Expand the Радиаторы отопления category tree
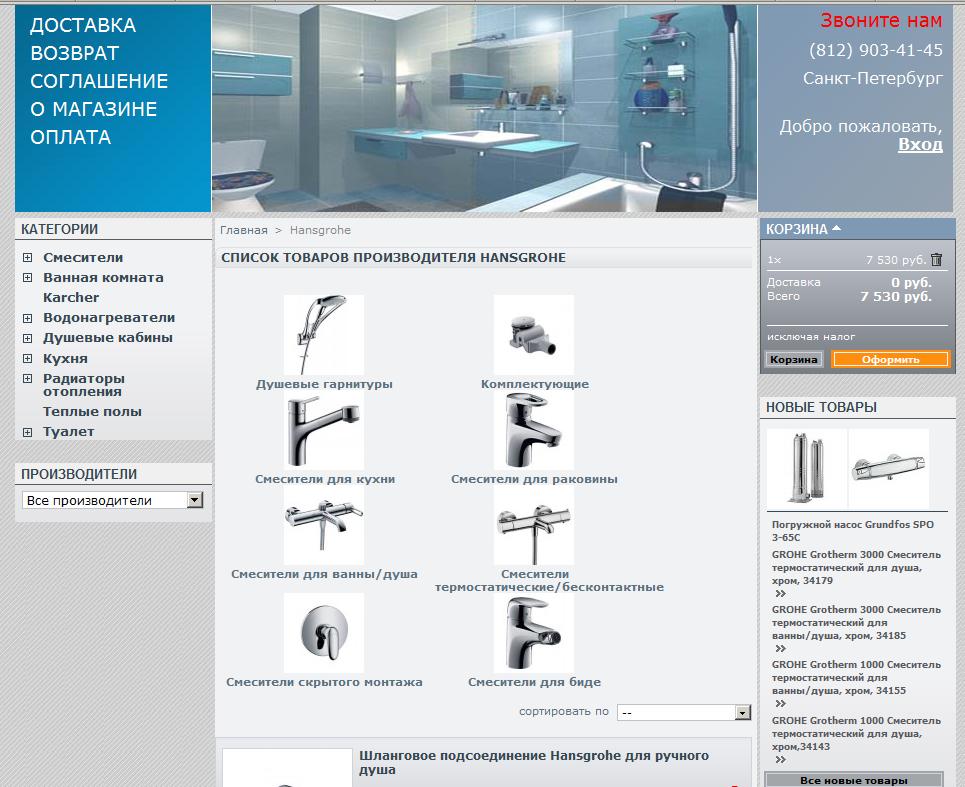This screenshot has width=965, height=787. pos(27,378)
